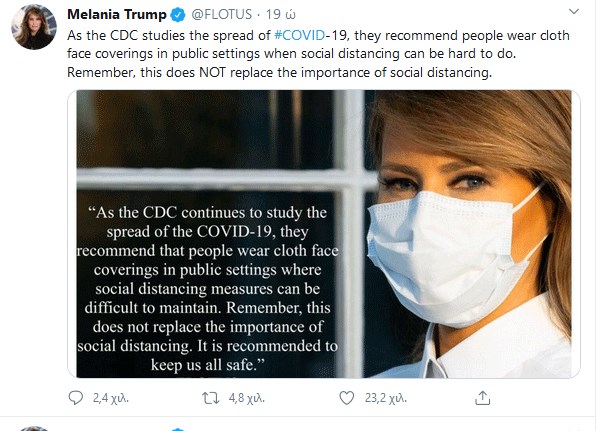Click the reply speech bubble icon

coord(76,398)
